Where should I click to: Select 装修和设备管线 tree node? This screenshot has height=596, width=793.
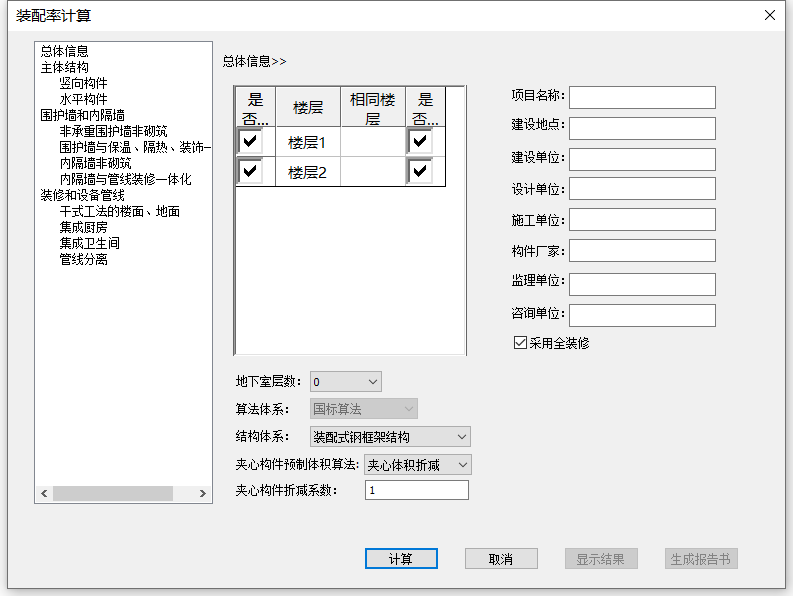click(x=82, y=195)
